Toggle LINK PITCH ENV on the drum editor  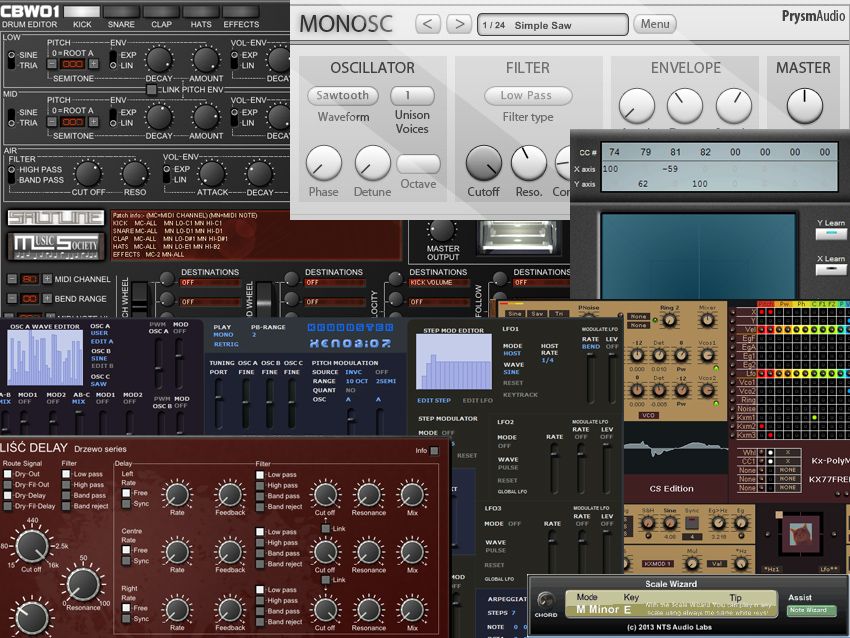pos(151,90)
